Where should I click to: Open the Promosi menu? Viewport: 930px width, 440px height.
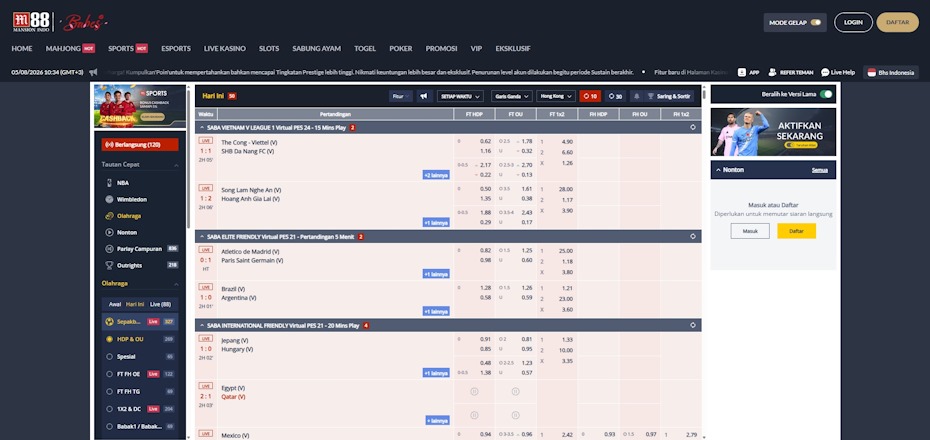(x=441, y=49)
